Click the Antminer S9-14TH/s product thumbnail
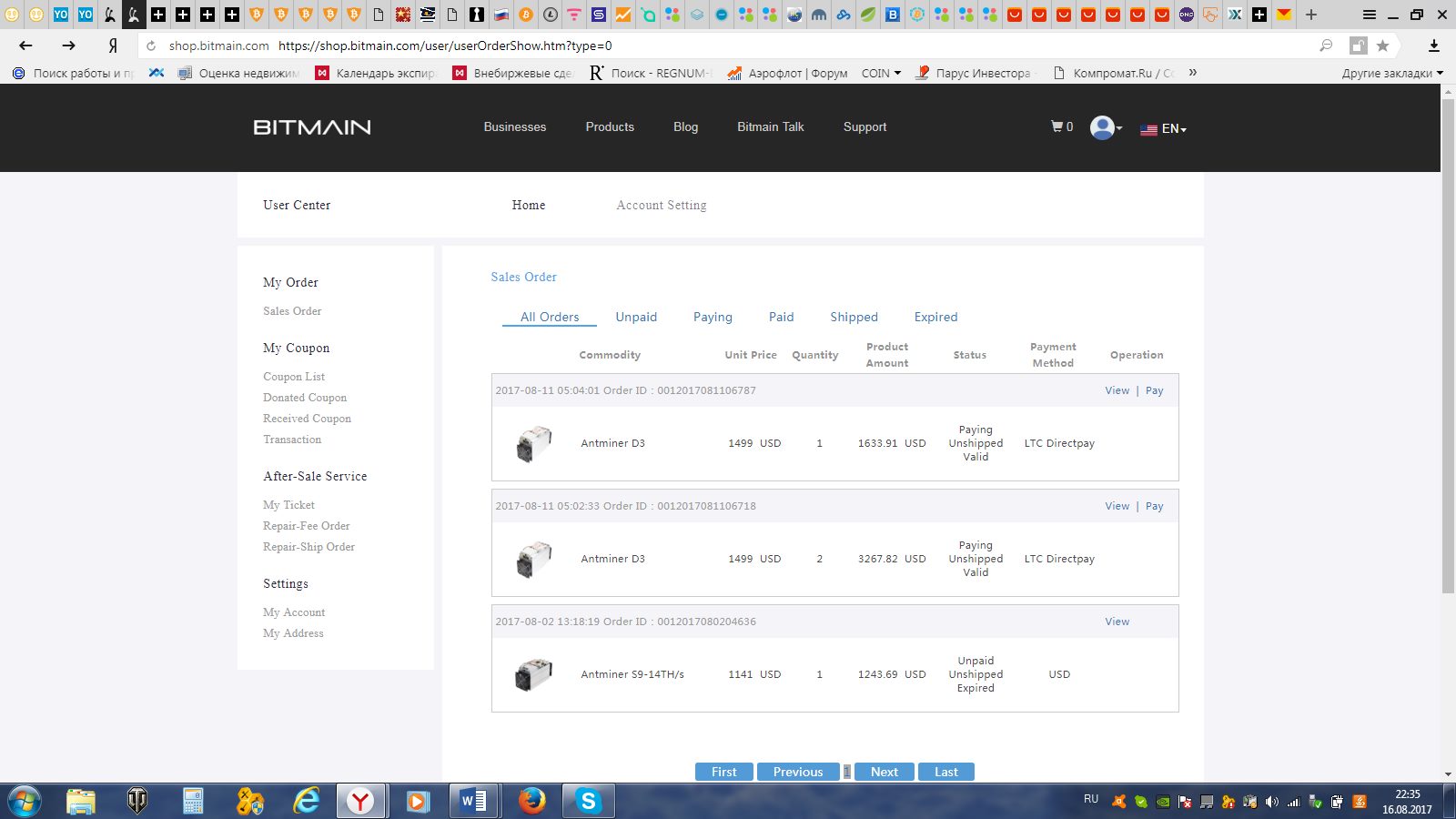1456x819 pixels. 534,674
